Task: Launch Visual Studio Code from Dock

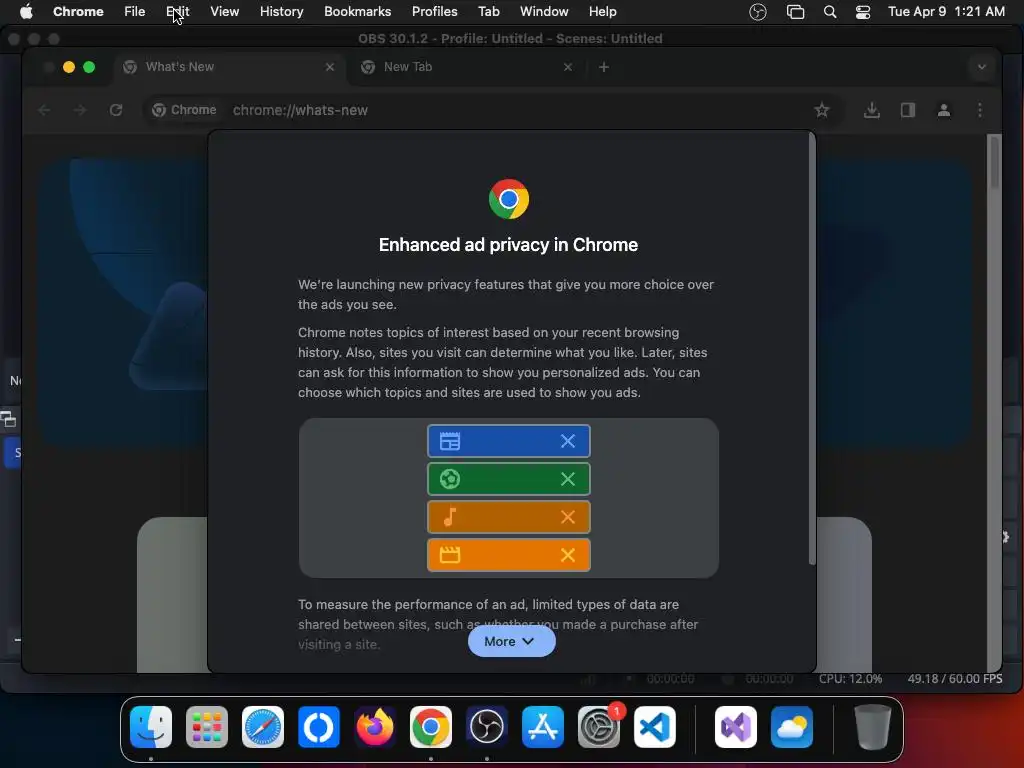Action: click(x=655, y=727)
